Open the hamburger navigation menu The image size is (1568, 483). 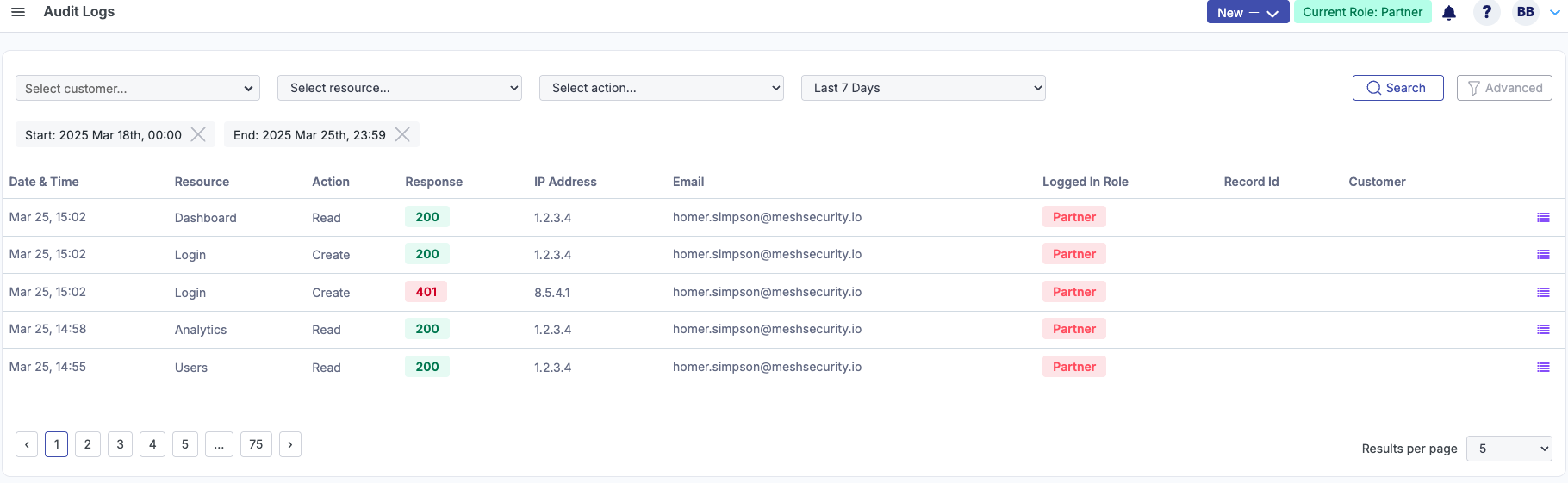[x=18, y=12]
